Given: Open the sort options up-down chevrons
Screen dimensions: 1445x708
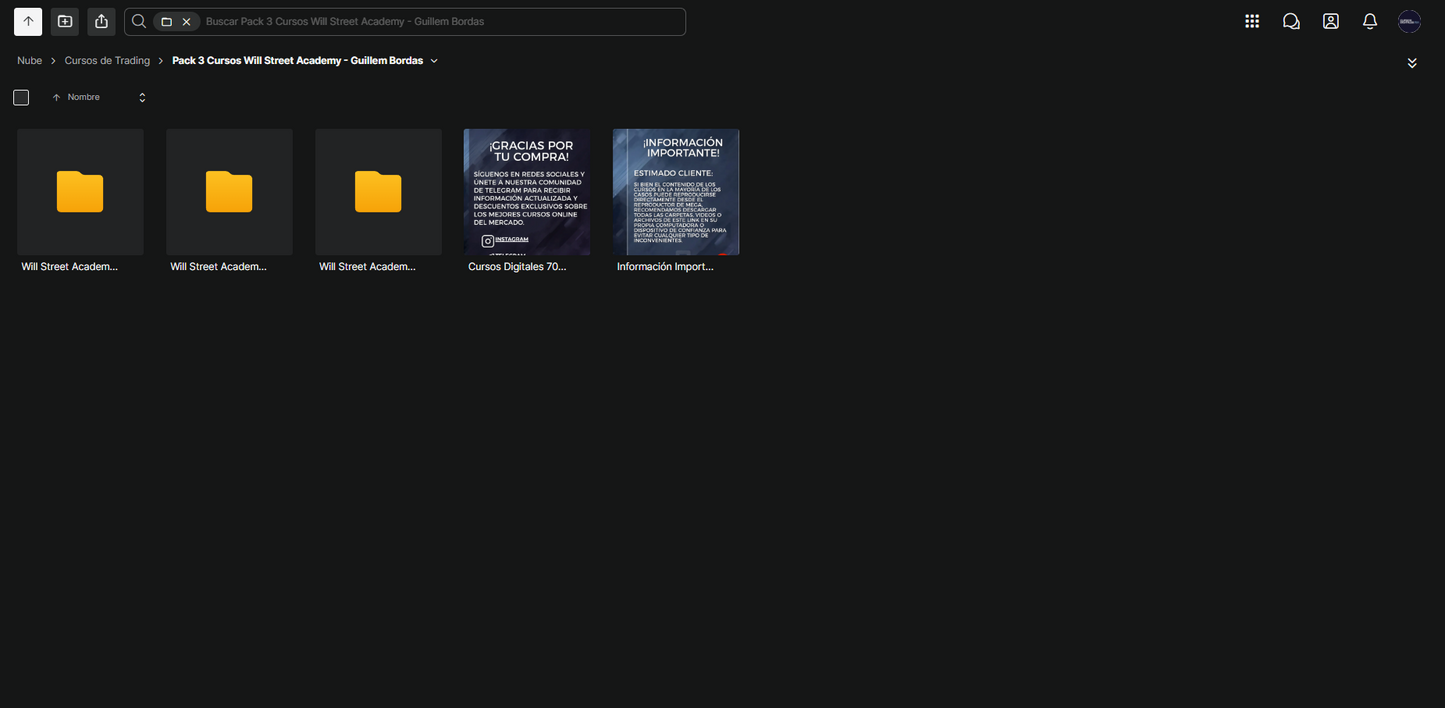Looking at the screenshot, I should coord(142,97).
